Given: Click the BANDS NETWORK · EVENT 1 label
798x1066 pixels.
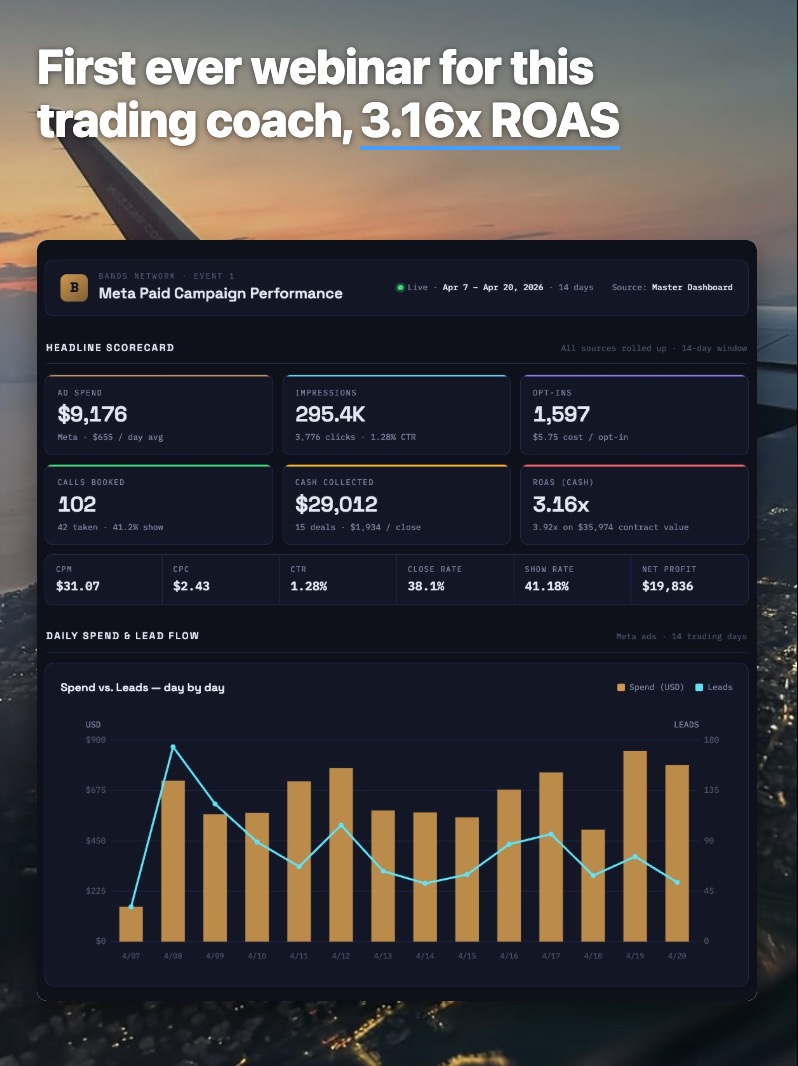Looking at the screenshot, I should (x=167, y=276).
